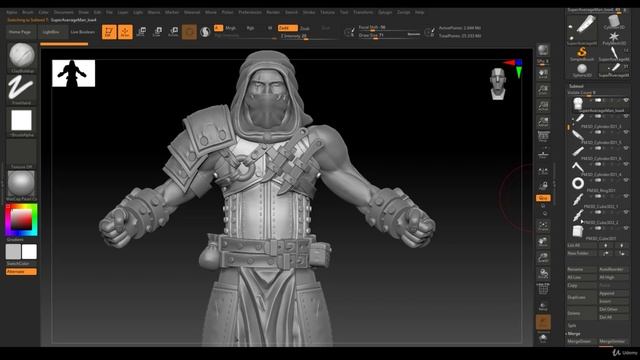640x360 pixels.
Task: Click the AAHalf icon
Action: click(x=543, y=122)
